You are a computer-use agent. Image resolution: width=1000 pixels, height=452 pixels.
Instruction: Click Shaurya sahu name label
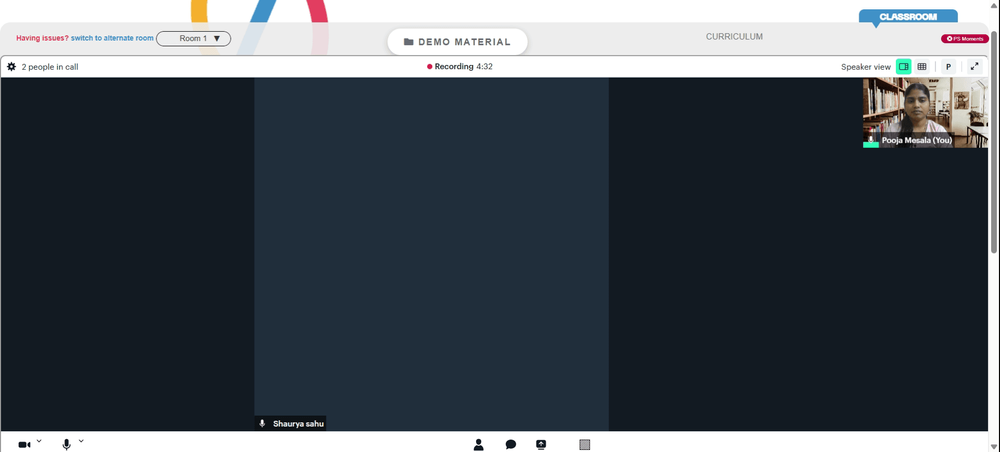coord(298,423)
